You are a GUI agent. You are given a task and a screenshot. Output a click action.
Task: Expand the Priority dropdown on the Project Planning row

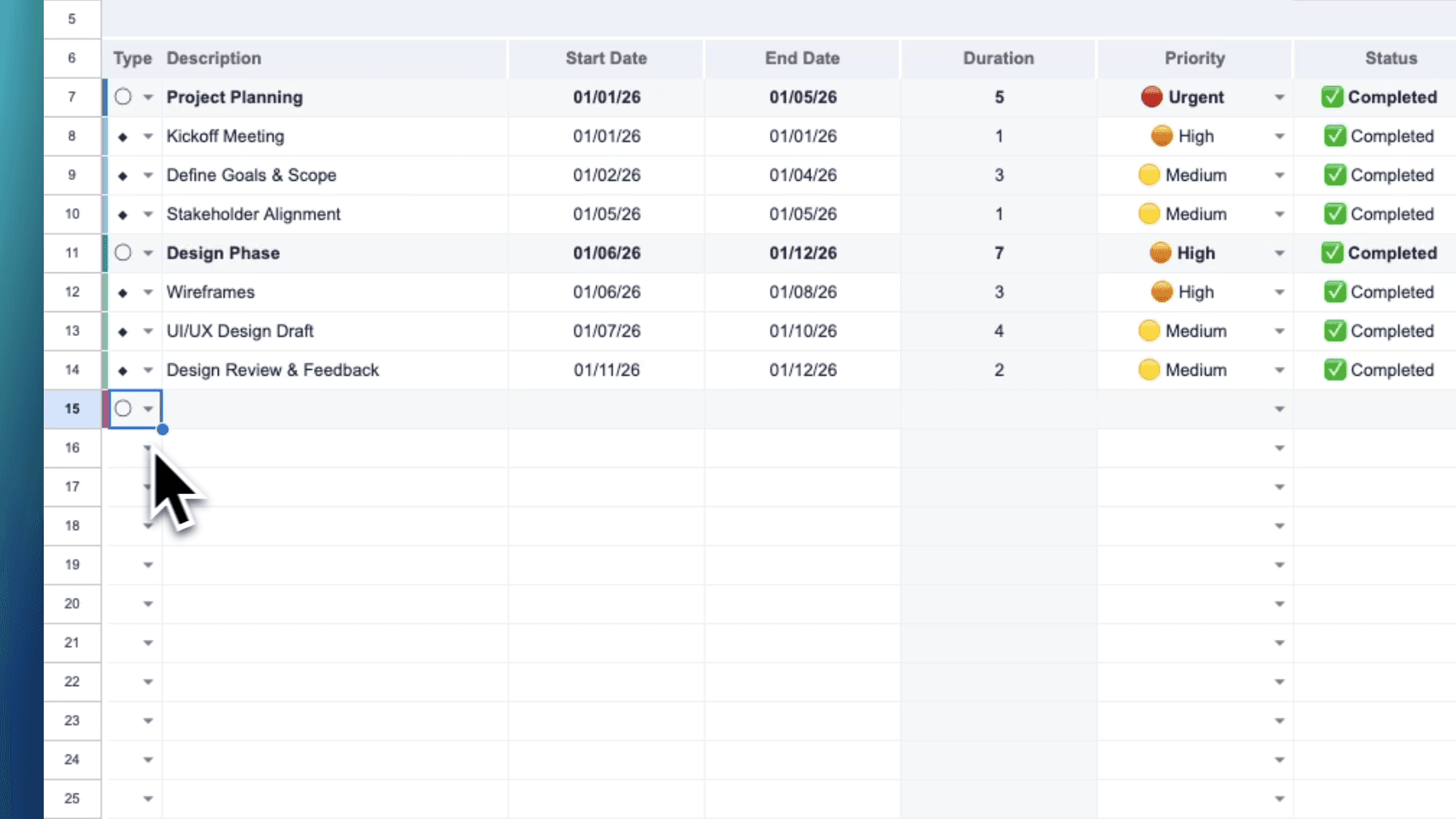[x=1279, y=97]
